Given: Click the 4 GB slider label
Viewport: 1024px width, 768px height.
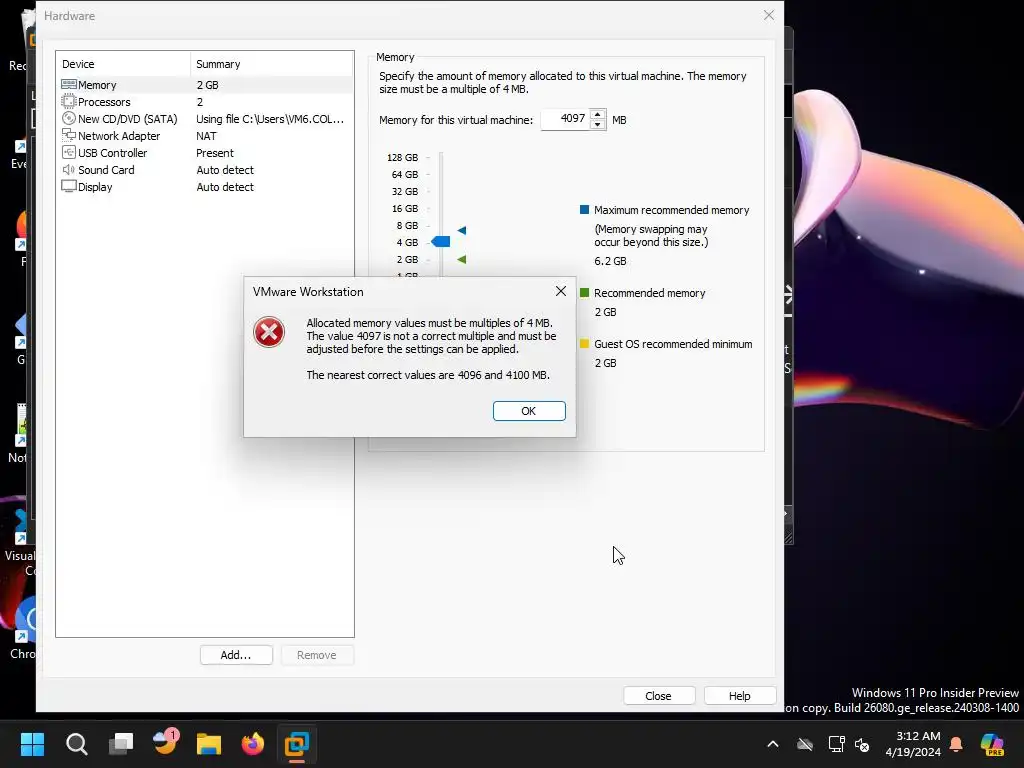Looking at the screenshot, I should click(x=408, y=242).
